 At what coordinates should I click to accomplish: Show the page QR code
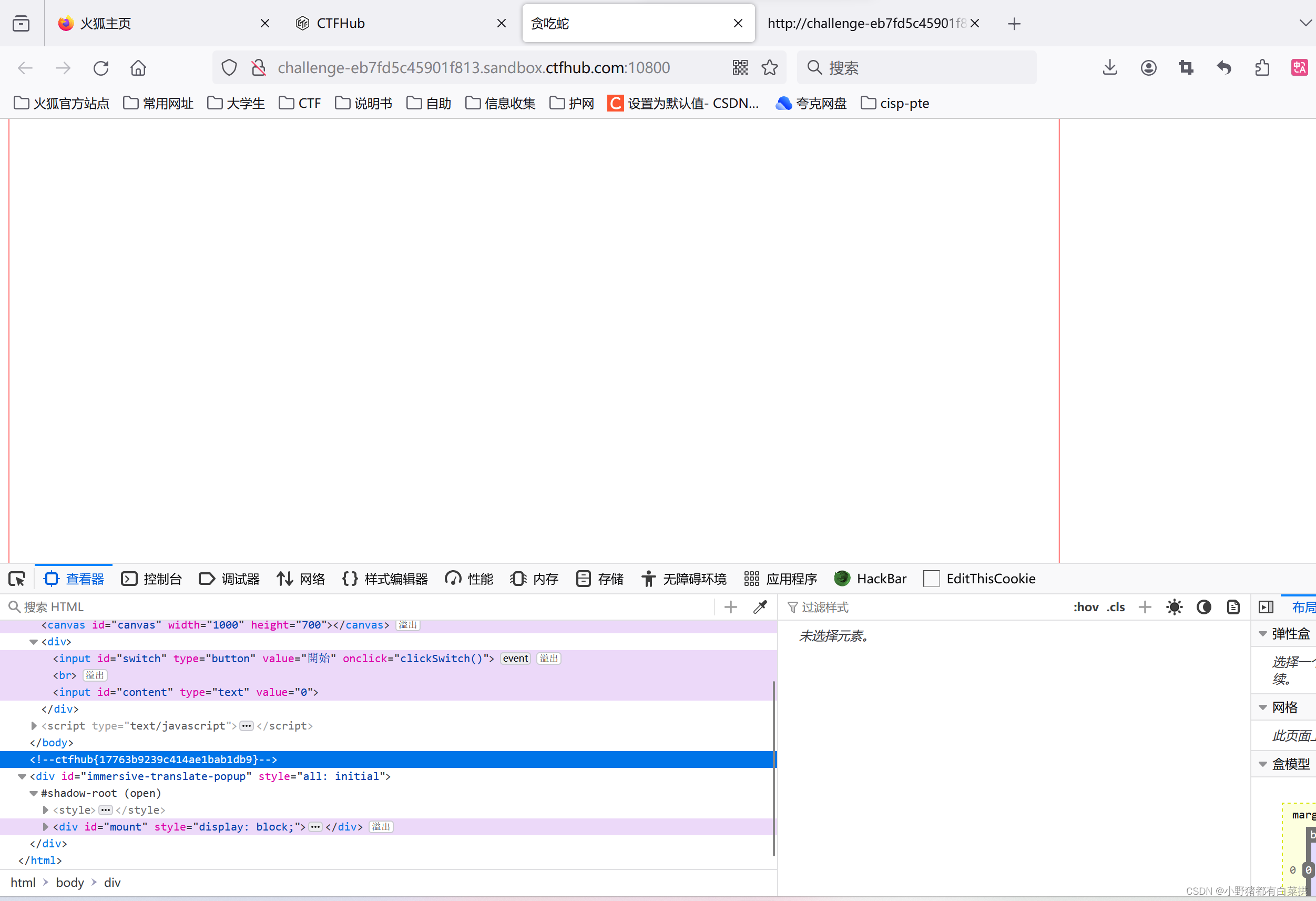[740, 67]
